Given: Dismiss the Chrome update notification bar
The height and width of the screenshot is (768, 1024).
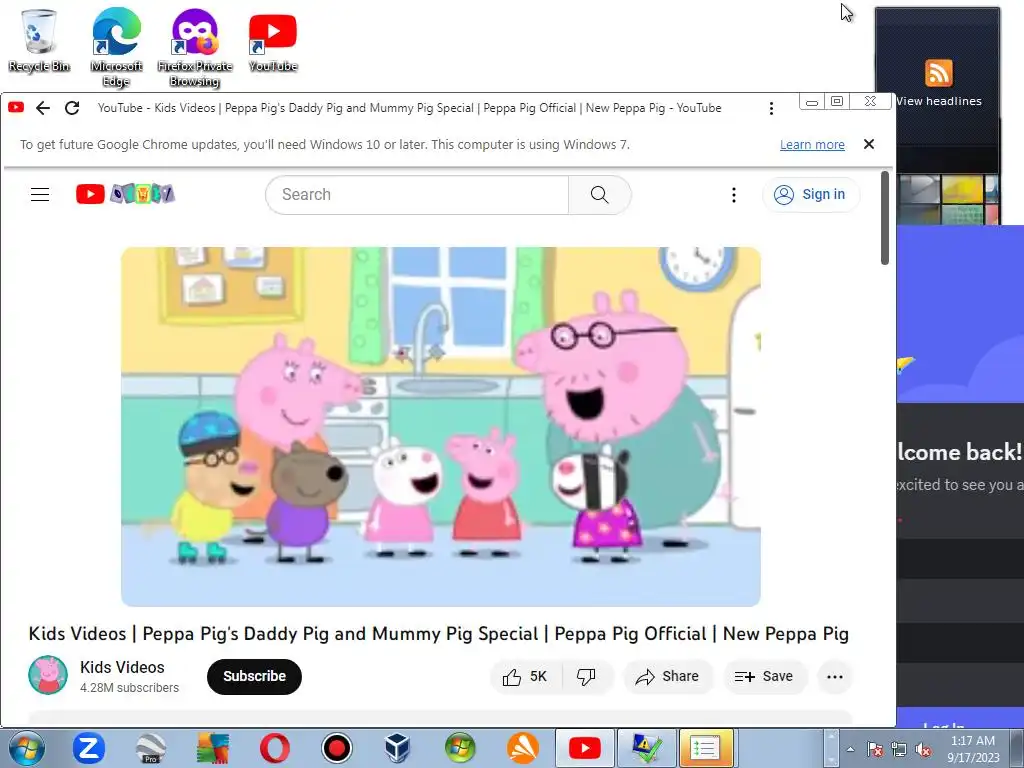Looking at the screenshot, I should 869,144.
